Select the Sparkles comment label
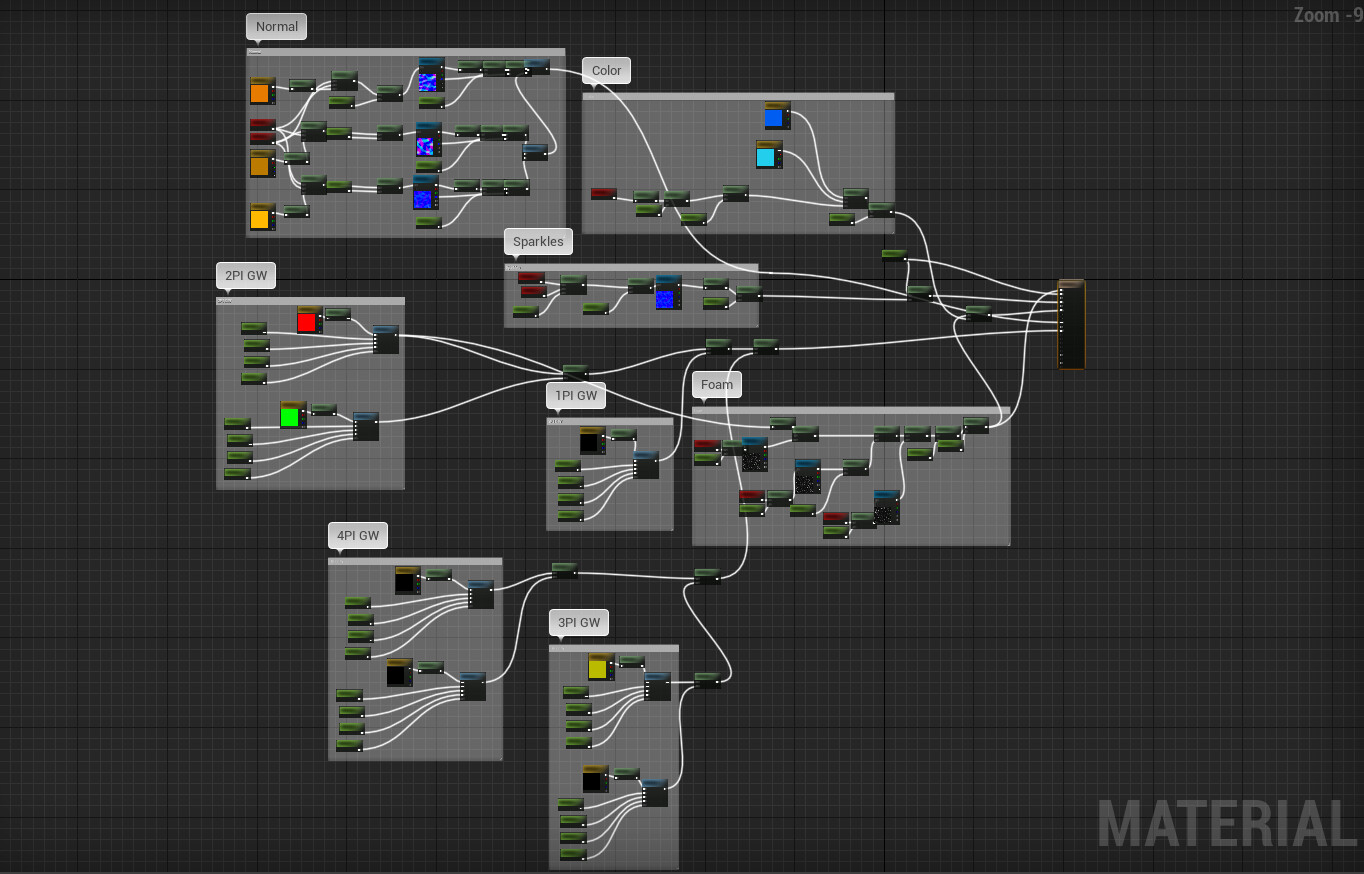Image resolution: width=1364 pixels, height=874 pixels. pyautogui.click(x=538, y=241)
